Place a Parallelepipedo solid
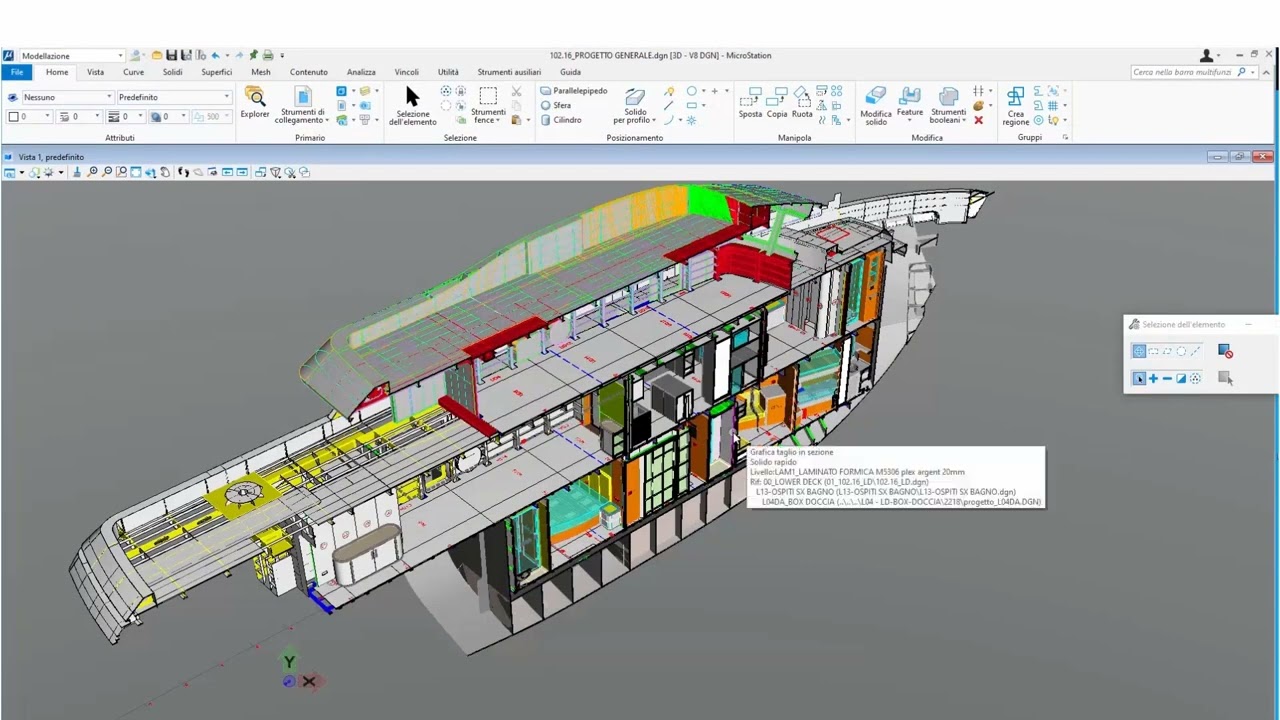 tap(574, 90)
